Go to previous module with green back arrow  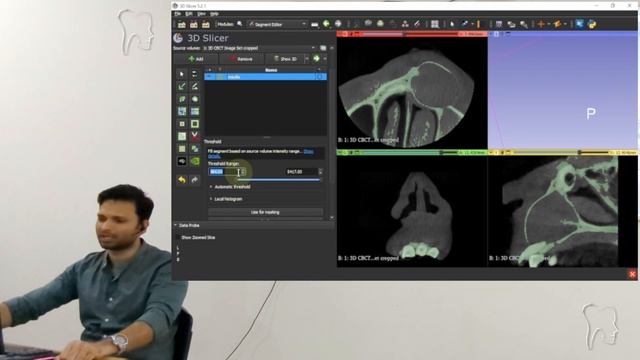tap(326, 24)
